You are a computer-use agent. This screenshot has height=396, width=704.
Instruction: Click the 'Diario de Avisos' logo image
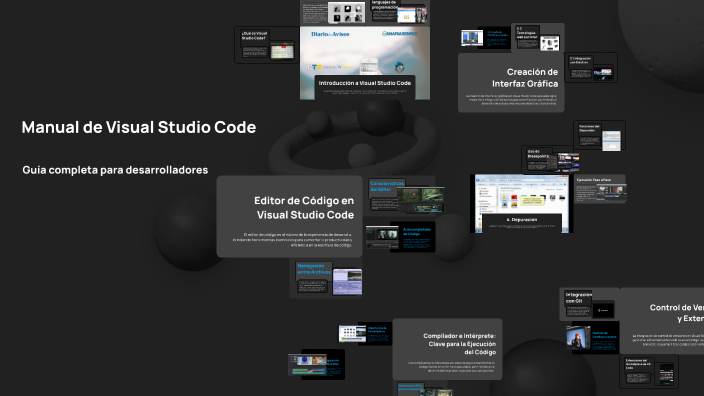pos(330,34)
